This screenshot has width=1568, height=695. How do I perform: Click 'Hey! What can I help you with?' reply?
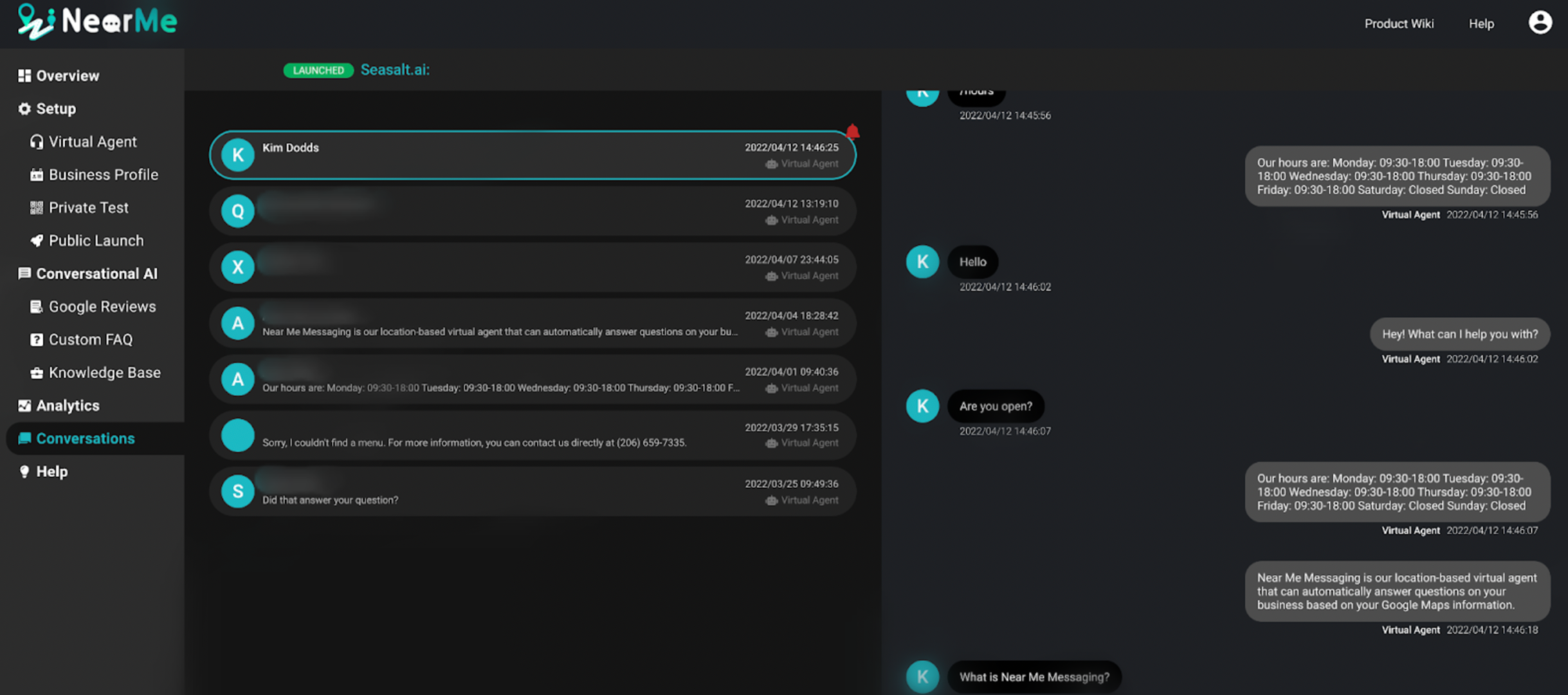tap(1460, 334)
